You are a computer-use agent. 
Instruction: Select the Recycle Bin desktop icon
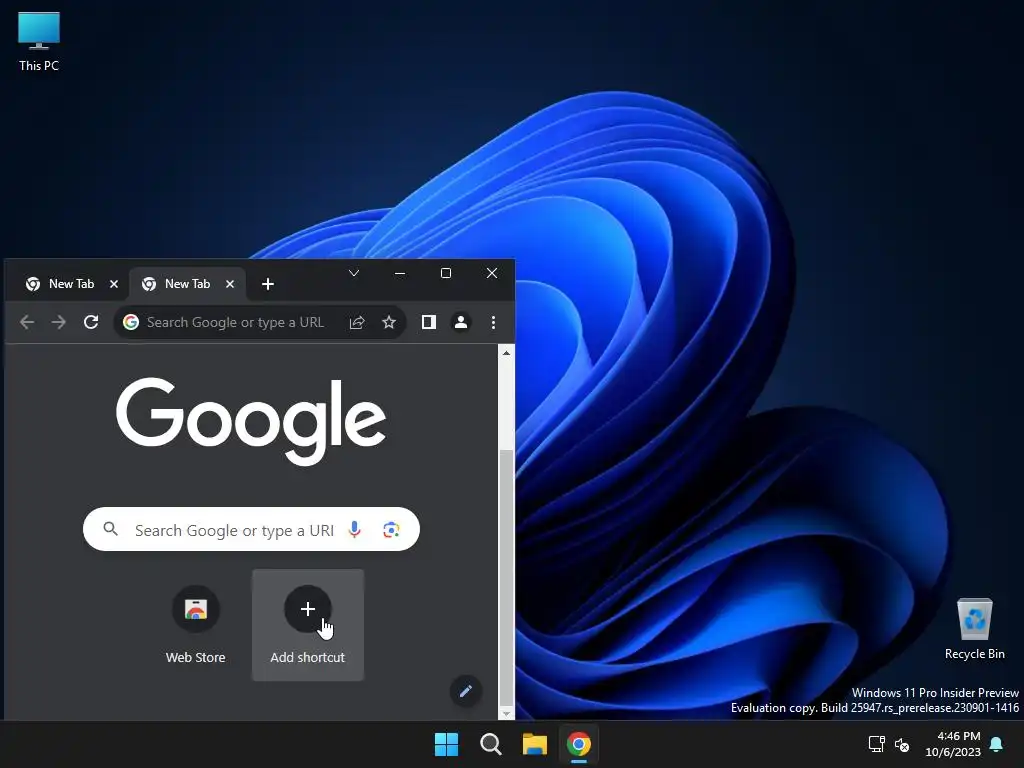click(x=974, y=628)
